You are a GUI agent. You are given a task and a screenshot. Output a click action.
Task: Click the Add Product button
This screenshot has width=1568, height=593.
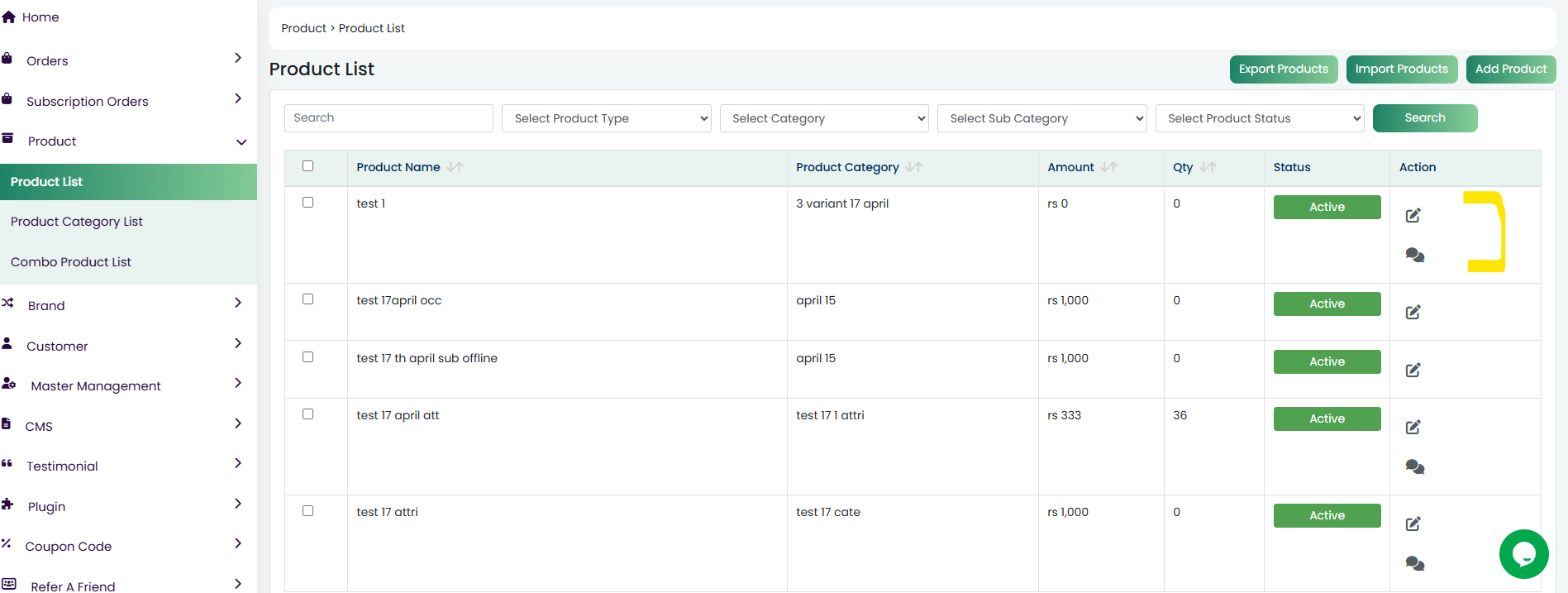[1511, 69]
